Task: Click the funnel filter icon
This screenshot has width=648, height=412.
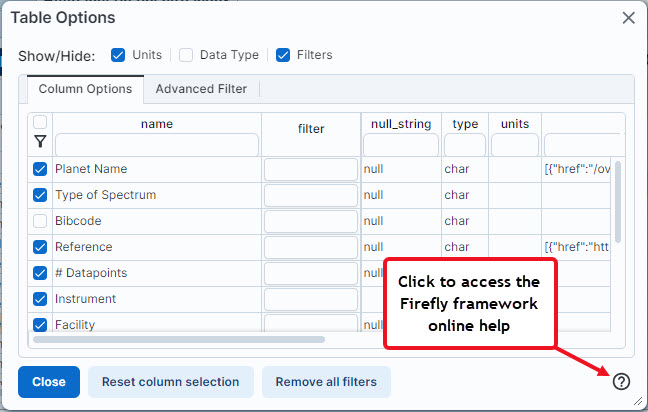Action: click(x=40, y=142)
